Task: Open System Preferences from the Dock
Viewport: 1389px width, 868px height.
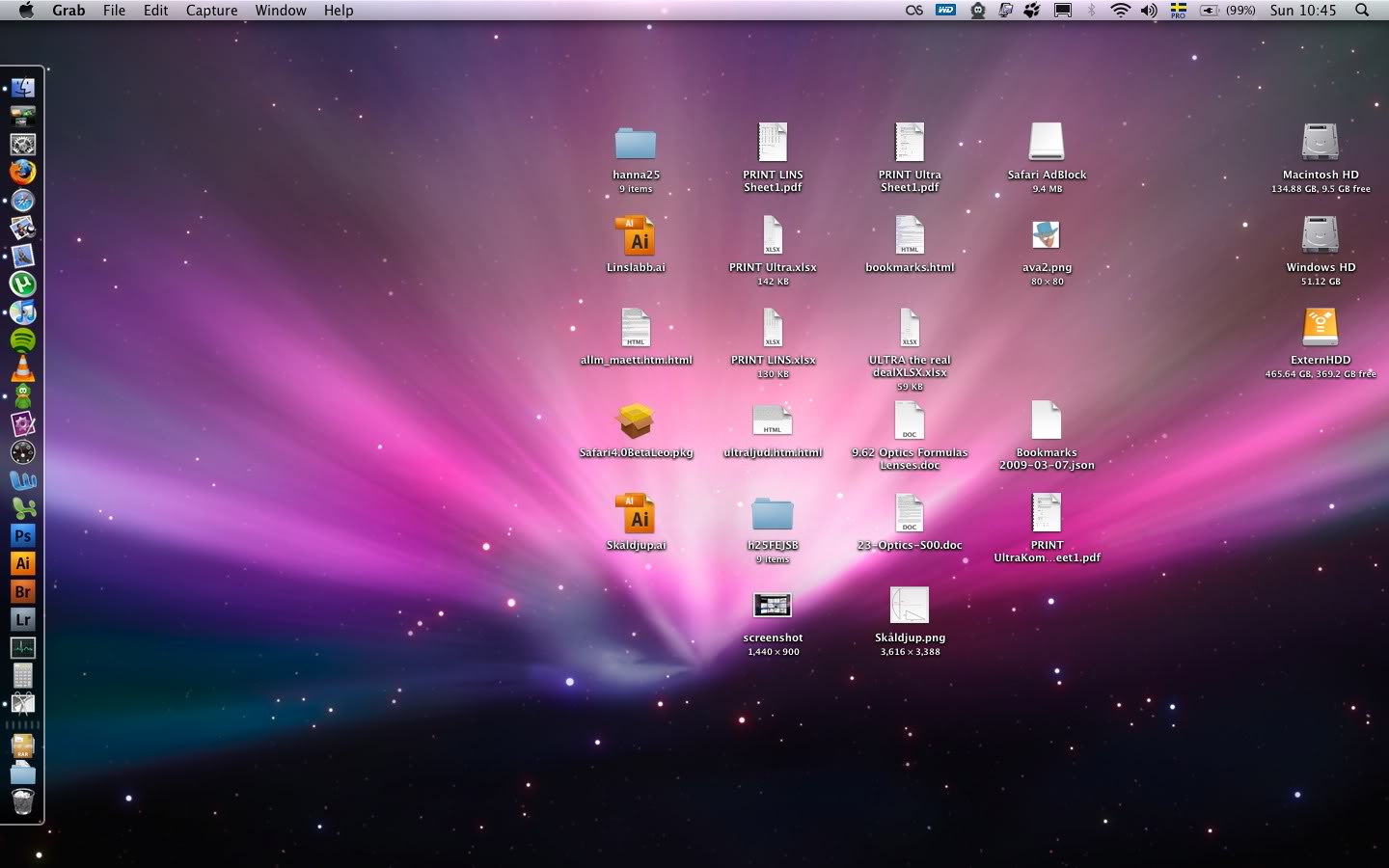Action: pos(23,144)
